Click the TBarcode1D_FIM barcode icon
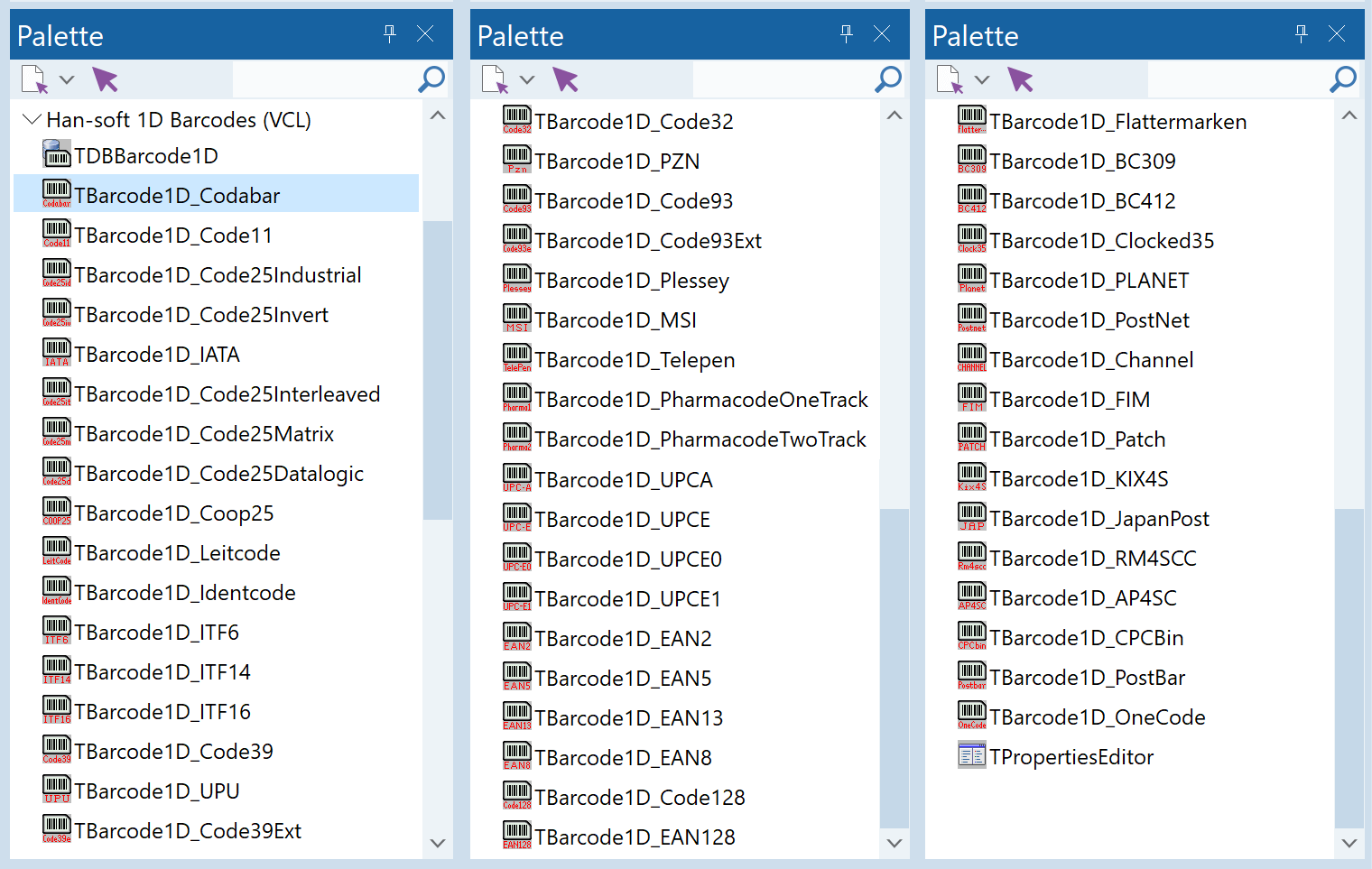The width and height of the screenshot is (1372, 869). pyautogui.click(x=972, y=398)
